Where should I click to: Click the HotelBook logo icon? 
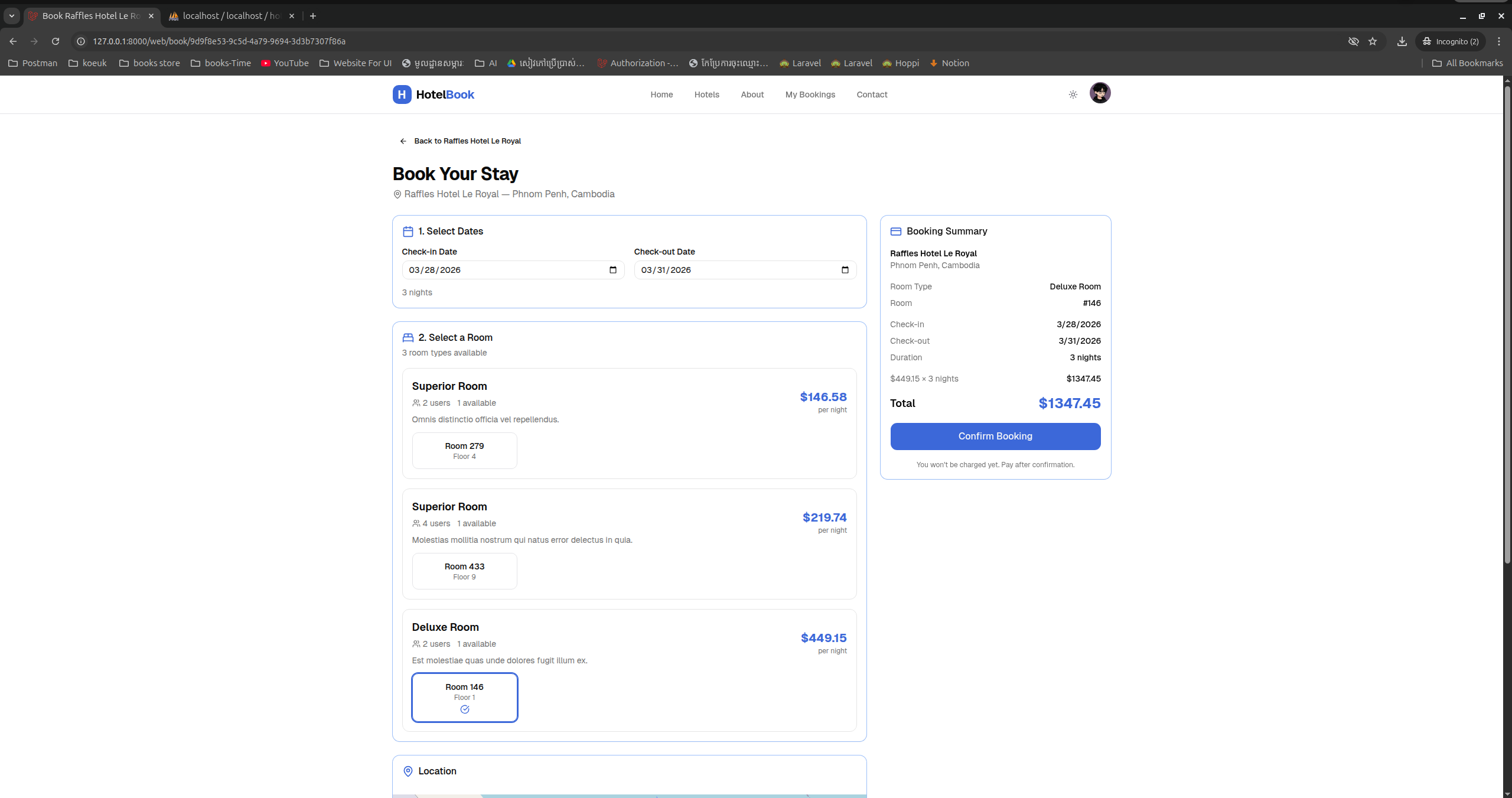(x=402, y=95)
